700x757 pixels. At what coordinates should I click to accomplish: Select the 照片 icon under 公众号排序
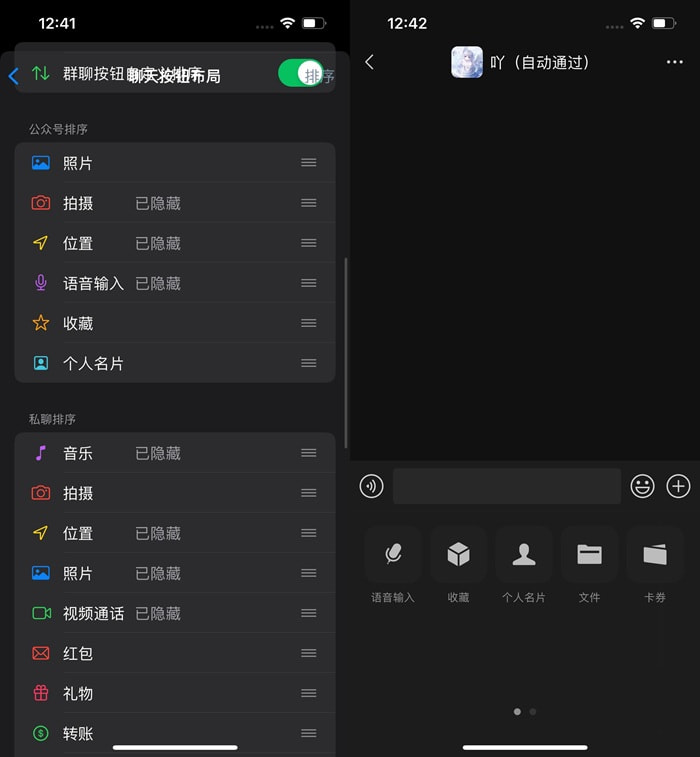click(x=41, y=163)
